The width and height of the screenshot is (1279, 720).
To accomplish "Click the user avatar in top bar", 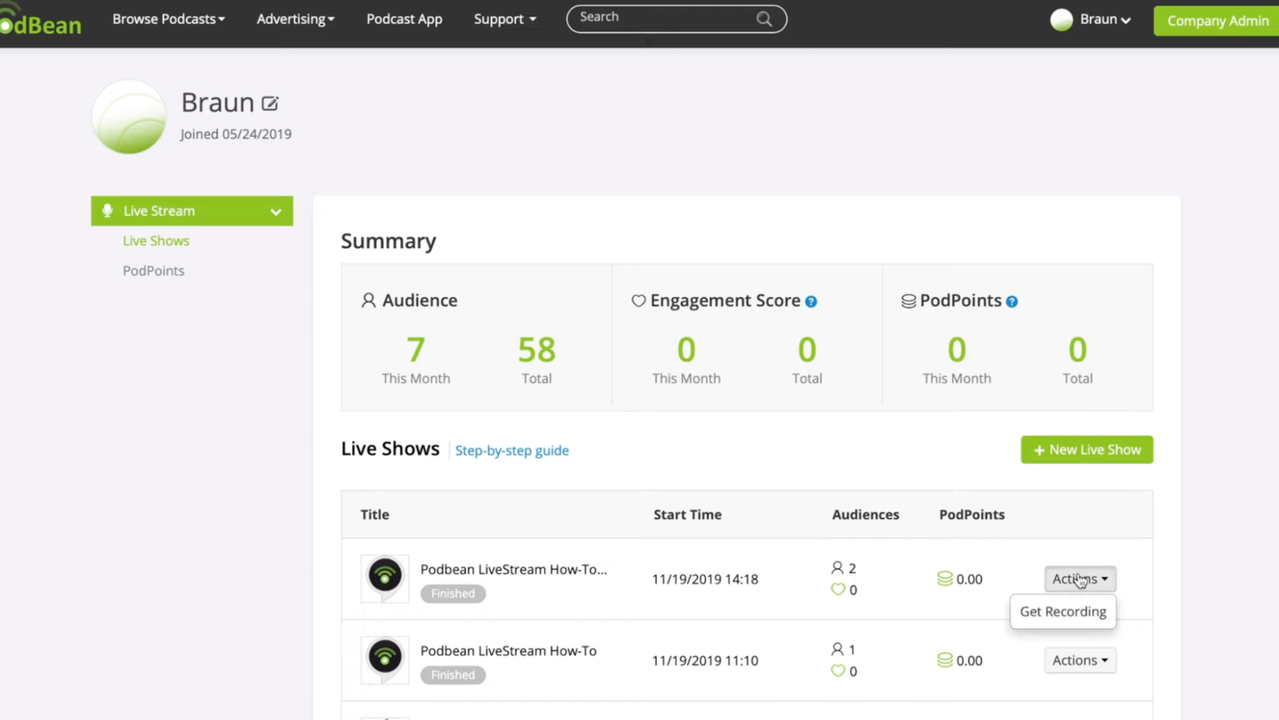I will click(1061, 20).
